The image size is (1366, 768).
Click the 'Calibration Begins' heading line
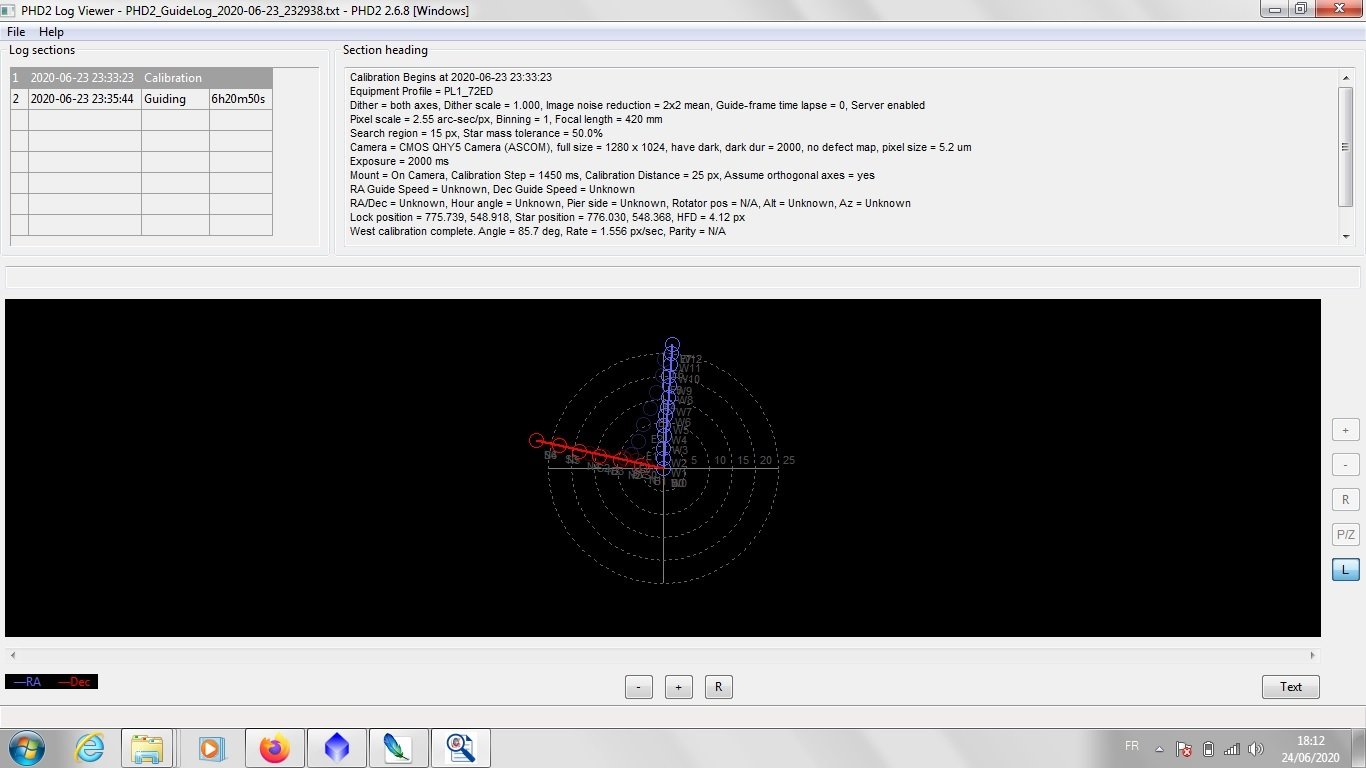(x=451, y=77)
